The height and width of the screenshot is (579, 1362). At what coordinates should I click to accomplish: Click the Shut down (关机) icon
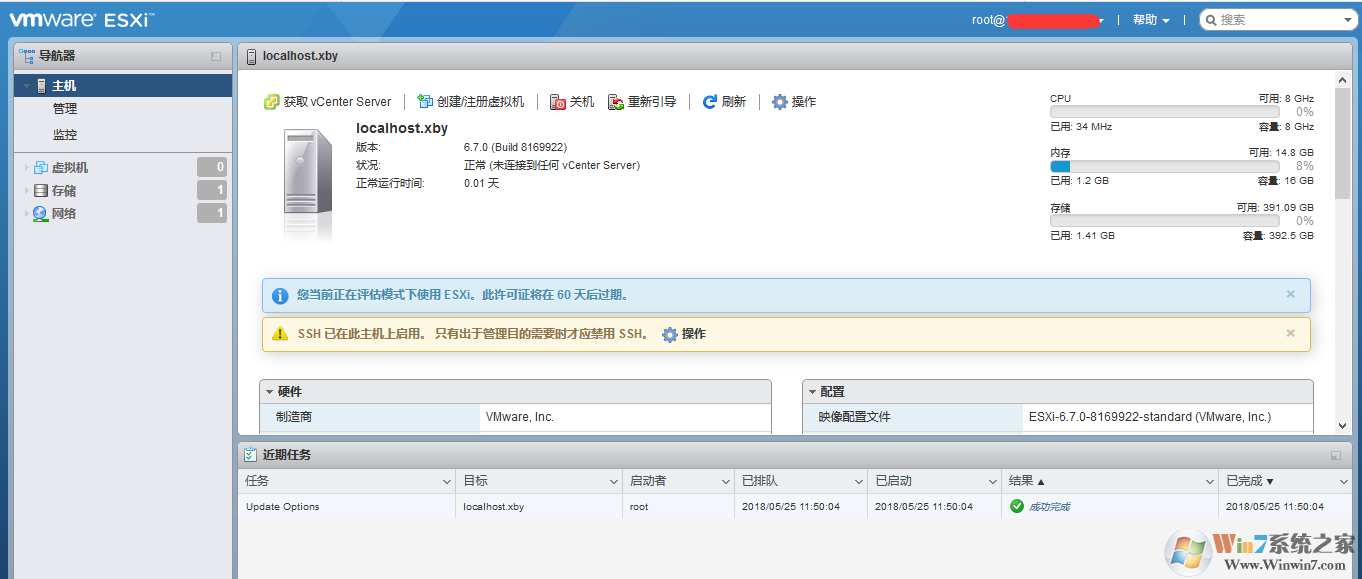556,101
